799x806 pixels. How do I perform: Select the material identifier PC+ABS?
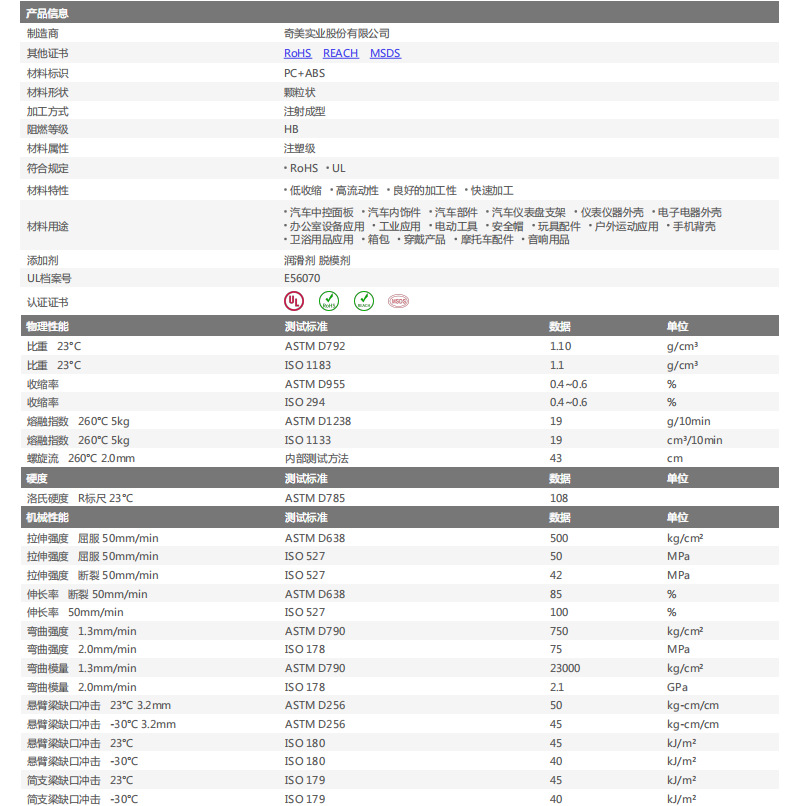coord(304,74)
